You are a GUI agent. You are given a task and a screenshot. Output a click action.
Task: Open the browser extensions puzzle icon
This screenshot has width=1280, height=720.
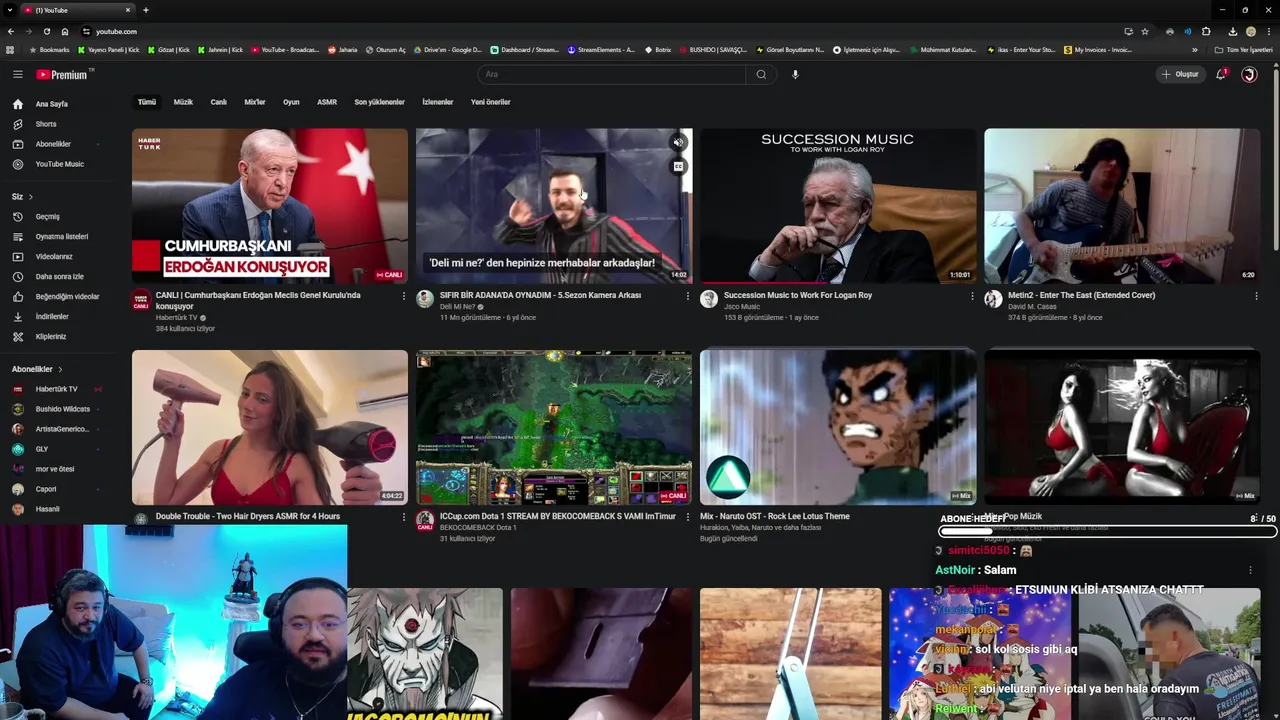[x=1206, y=31]
